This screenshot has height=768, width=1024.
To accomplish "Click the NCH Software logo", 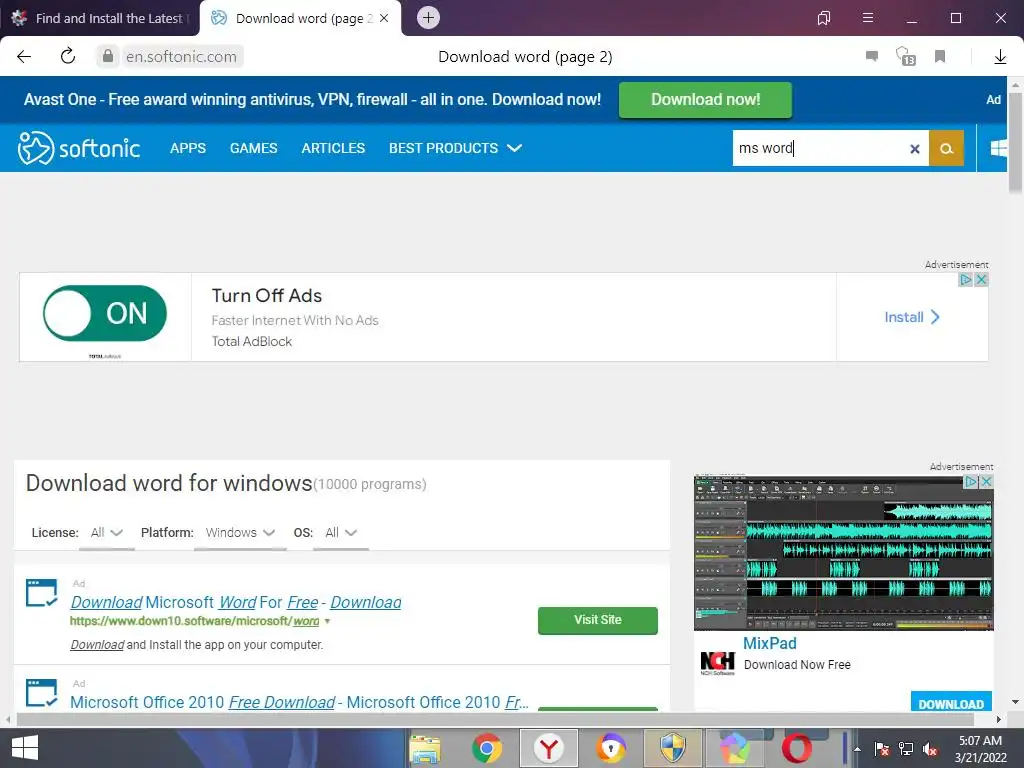I will click(717, 664).
